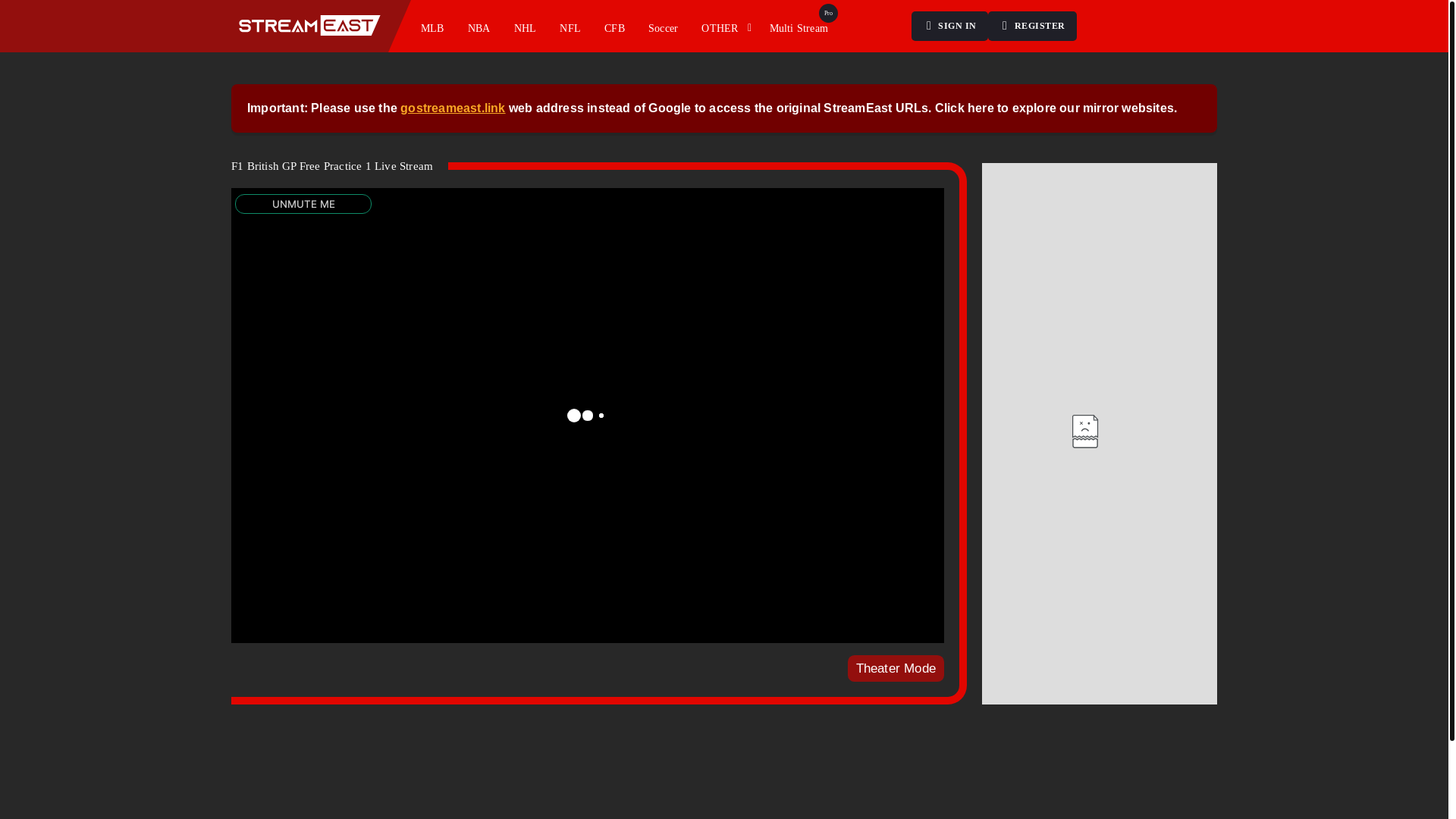Open the gostreameast.link address
The width and height of the screenshot is (1456, 819).
pos(453,108)
